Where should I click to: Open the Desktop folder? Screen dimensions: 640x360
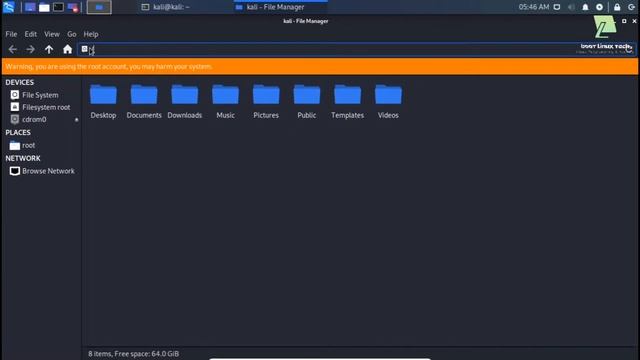(103, 102)
